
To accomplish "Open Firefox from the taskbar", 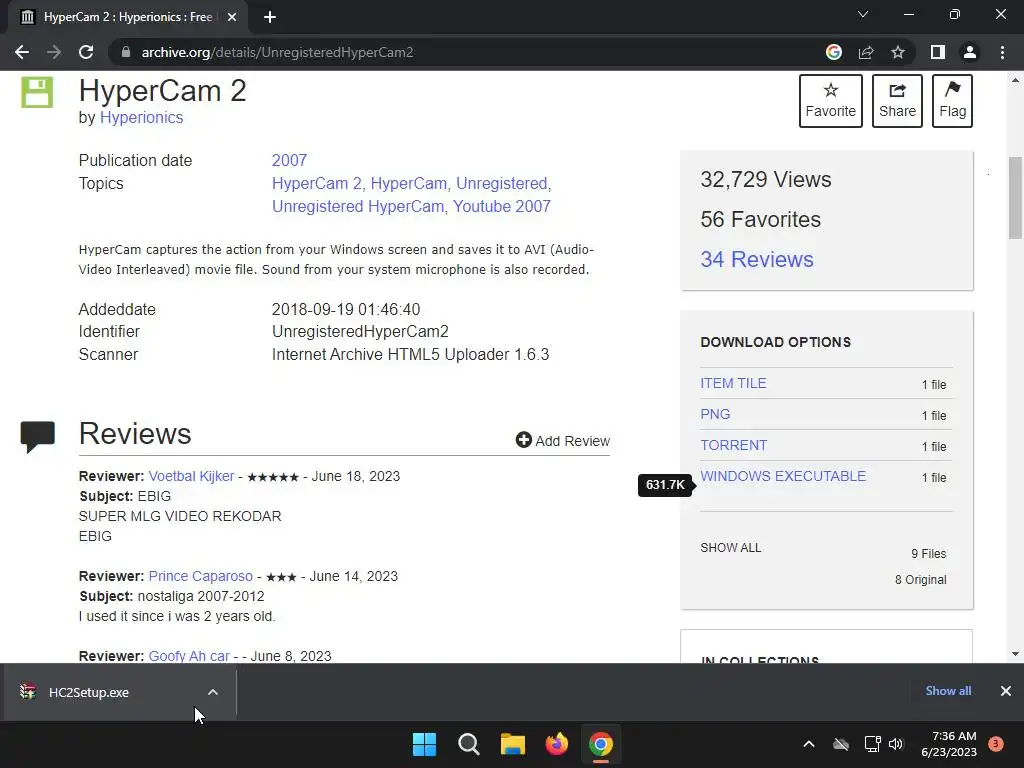I will [x=557, y=744].
